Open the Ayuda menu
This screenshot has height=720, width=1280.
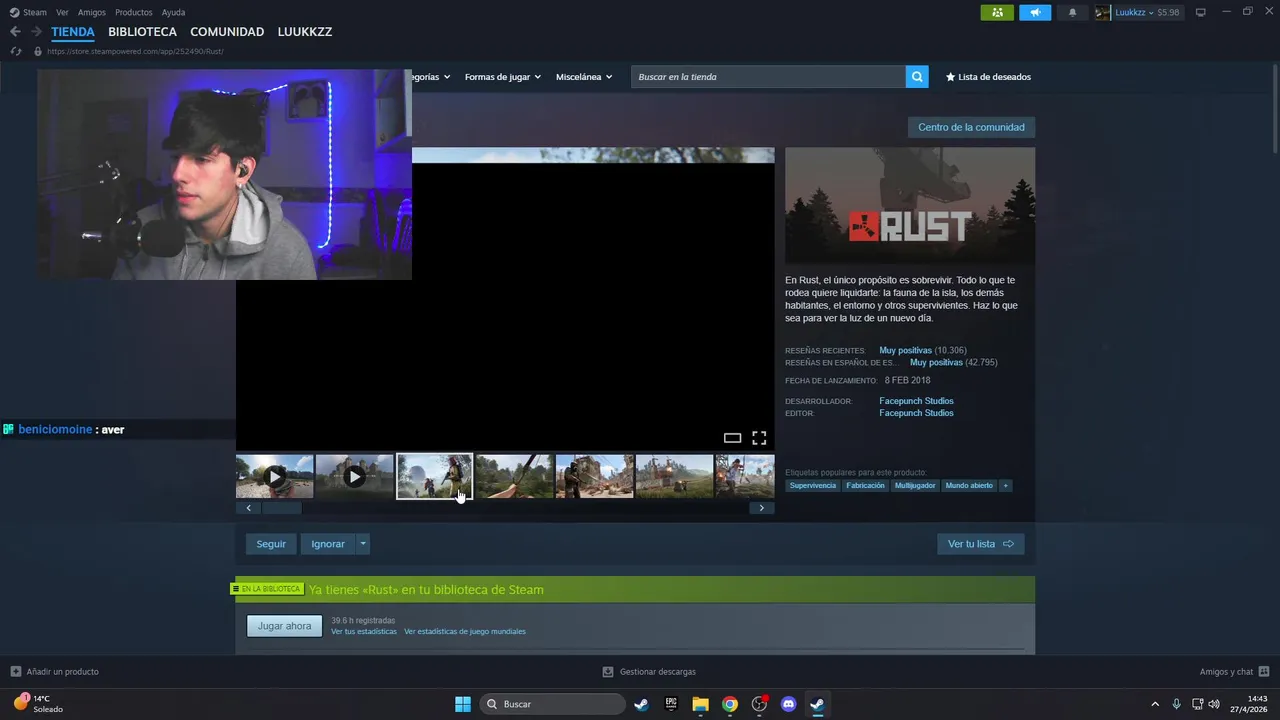coord(173,12)
